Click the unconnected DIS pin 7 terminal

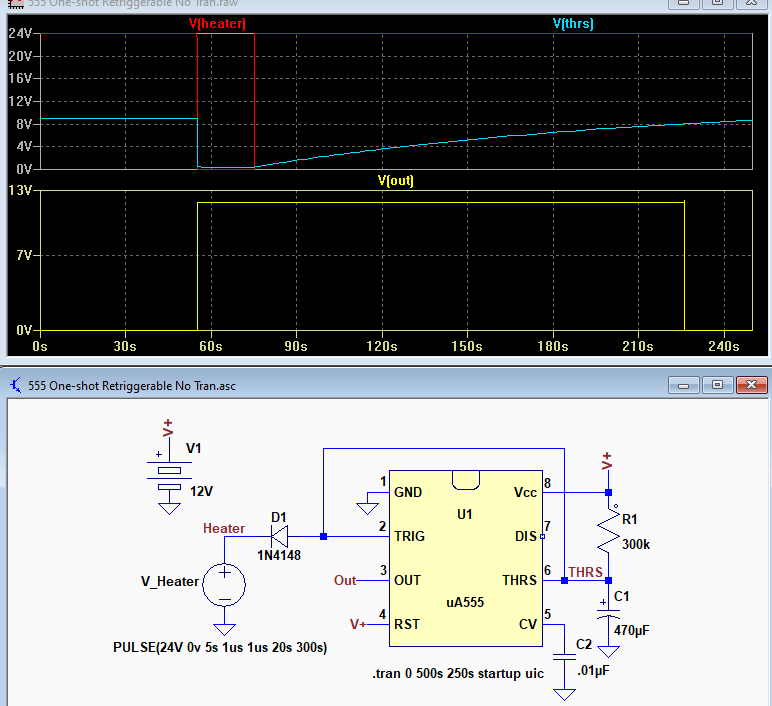coord(543,537)
